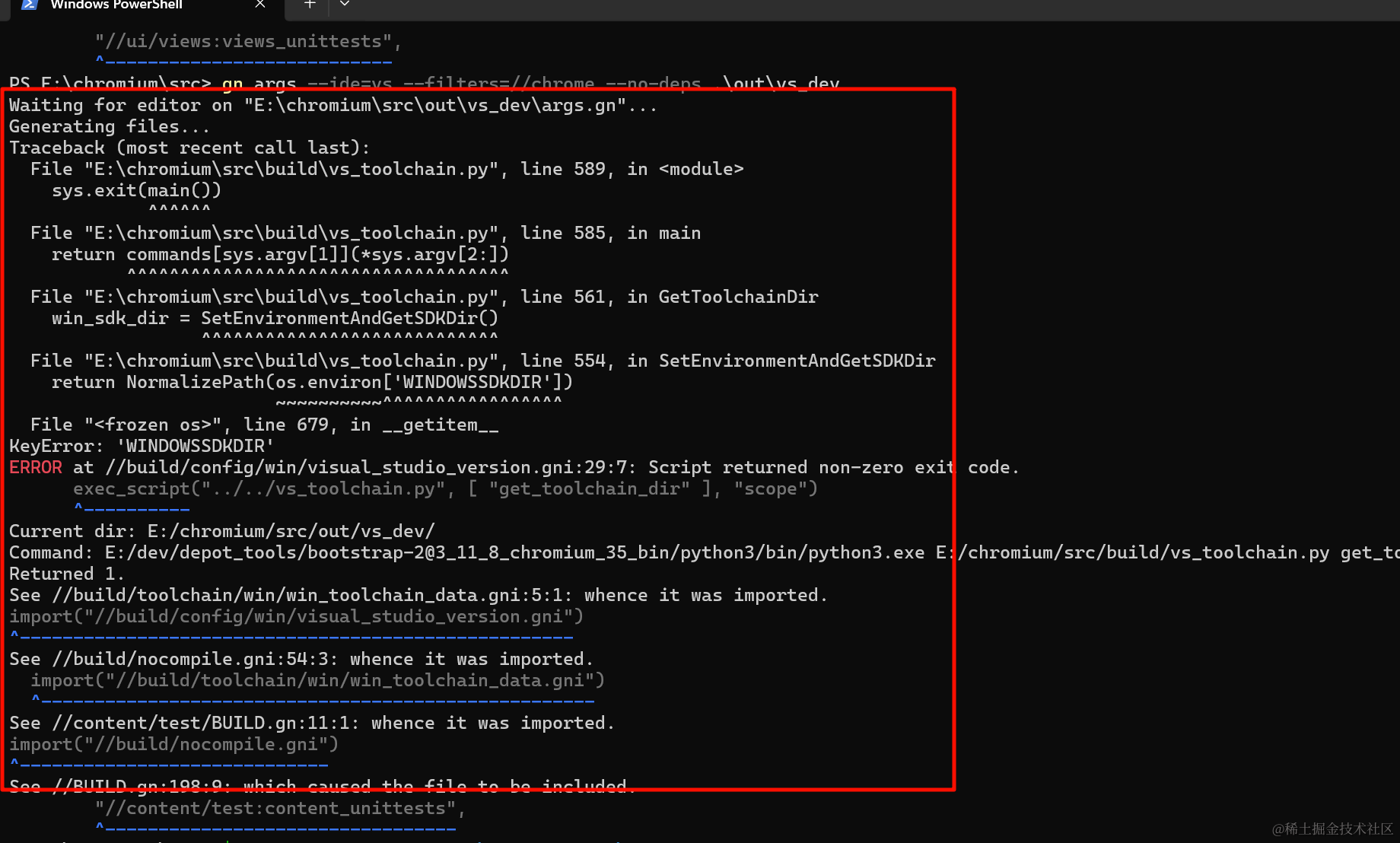Click "Traceback (most recent call last):" line

[189, 148]
